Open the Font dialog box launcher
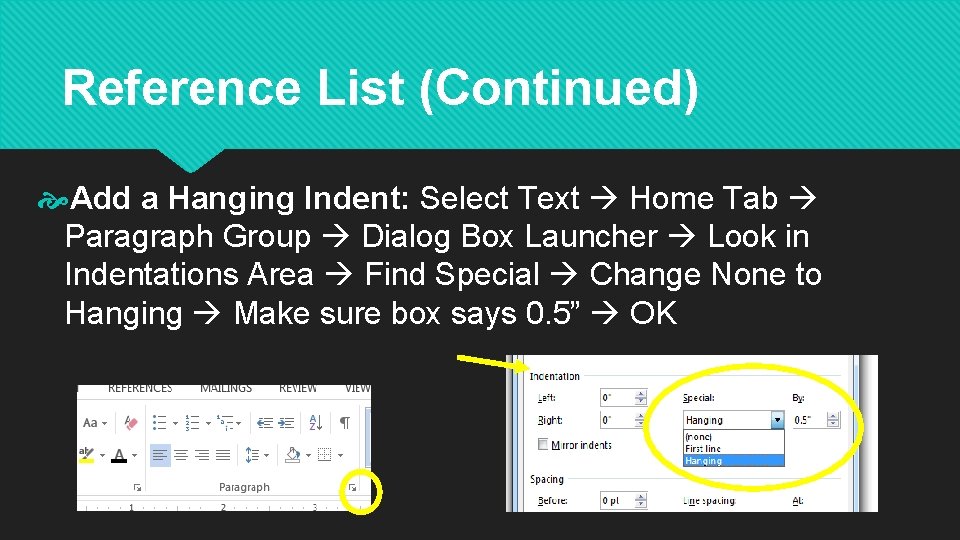 137,488
